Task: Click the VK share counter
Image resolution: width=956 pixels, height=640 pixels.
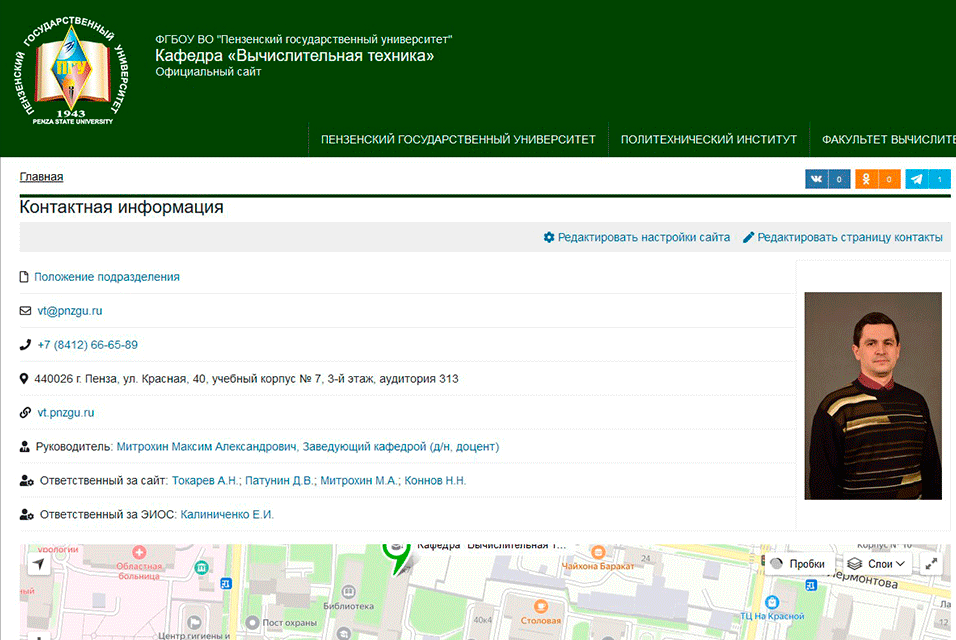Action: (839, 179)
